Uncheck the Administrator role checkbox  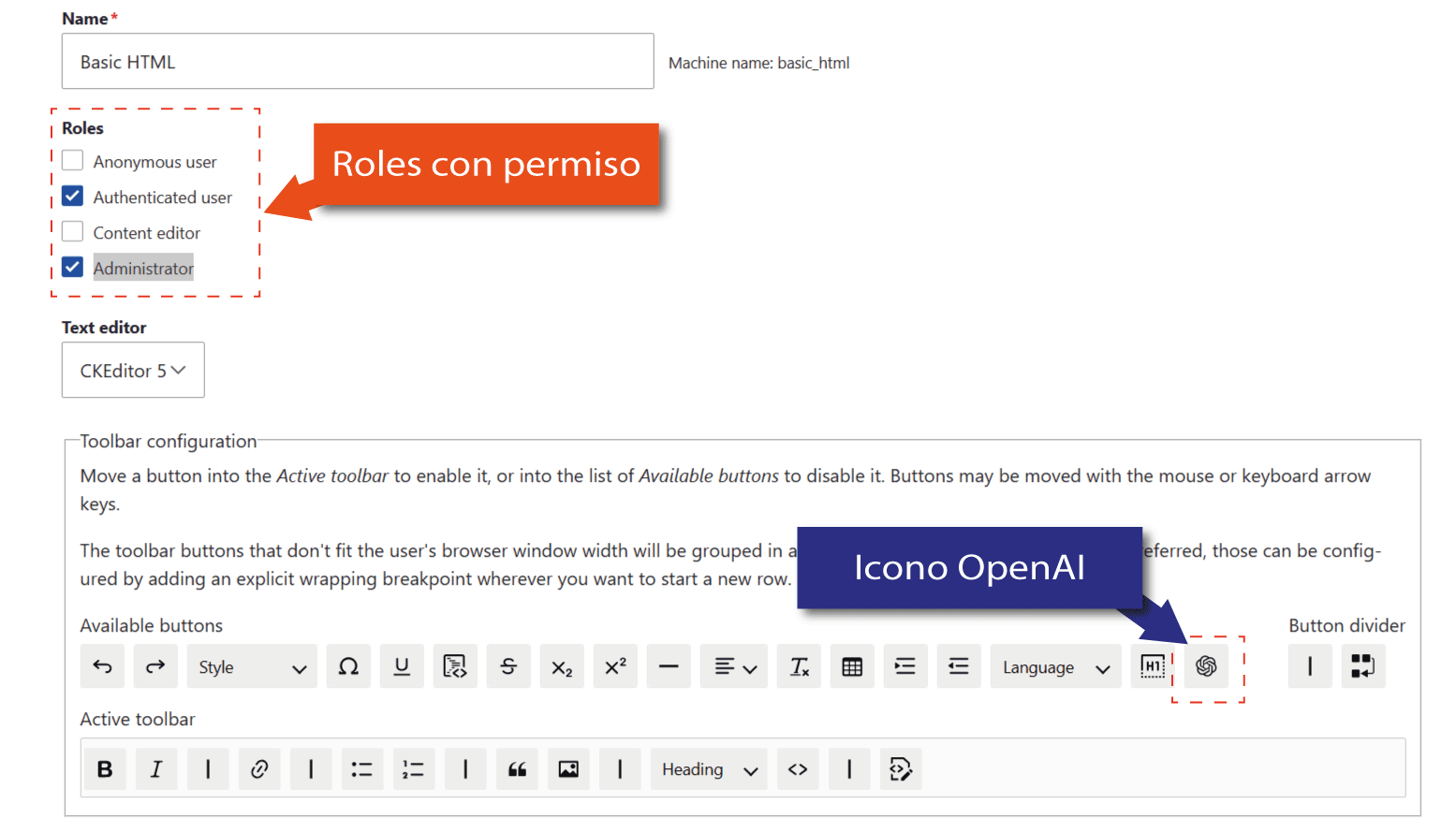72,268
